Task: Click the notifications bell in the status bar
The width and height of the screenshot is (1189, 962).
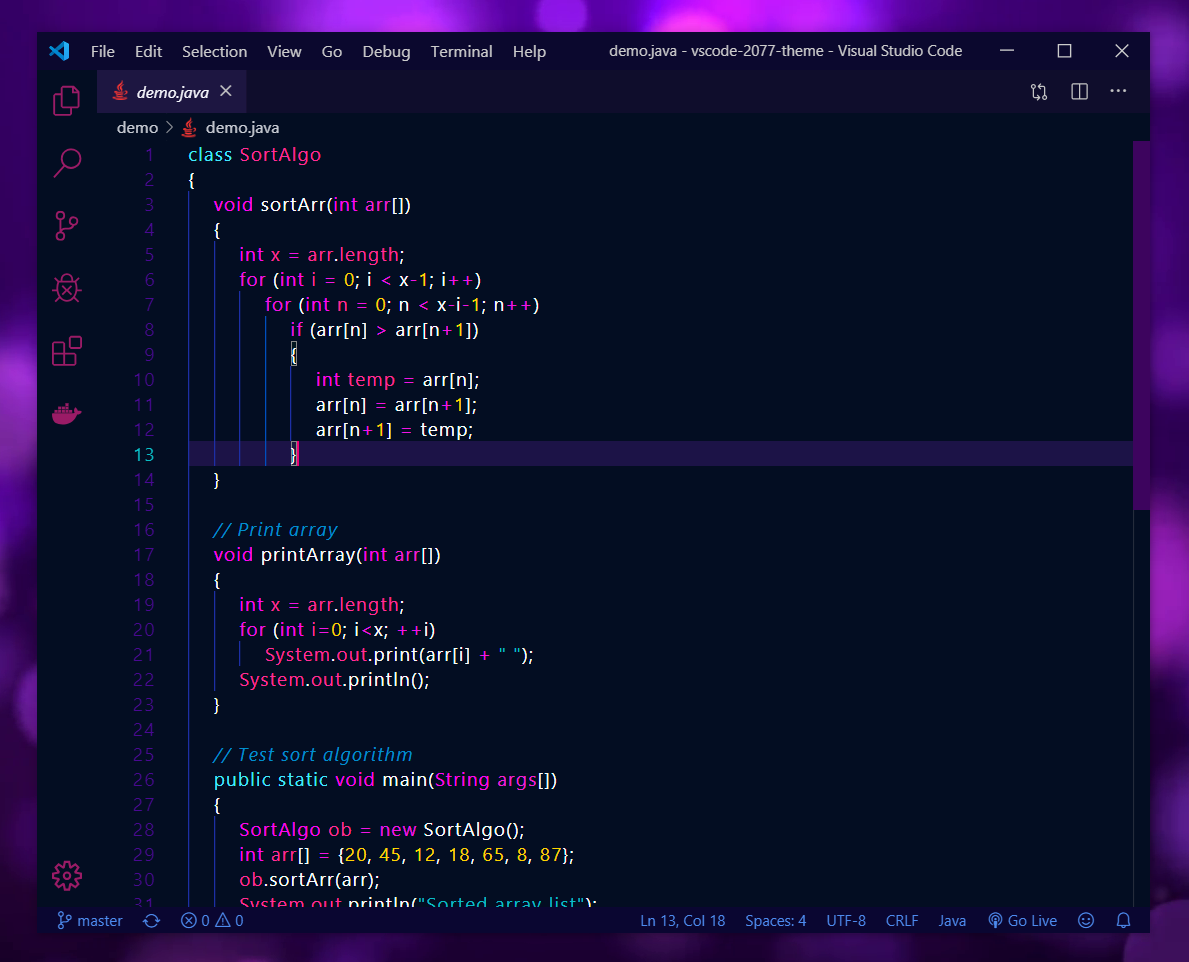Action: (1123, 920)
